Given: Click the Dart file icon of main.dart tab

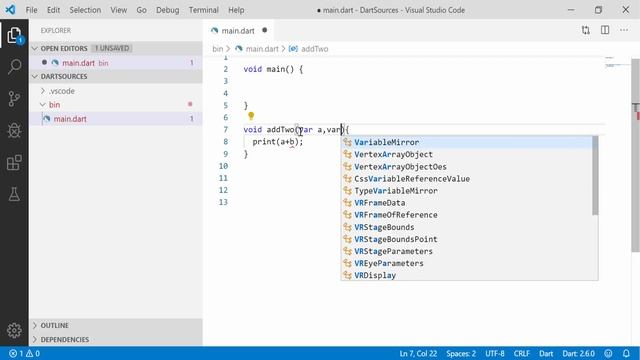Looking at the screenshot, I should coord(215,31).
